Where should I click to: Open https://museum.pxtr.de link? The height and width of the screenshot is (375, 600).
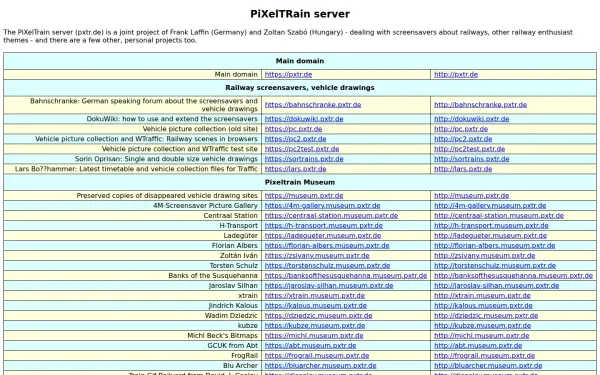pyautogui.click(x=304, y=196)
